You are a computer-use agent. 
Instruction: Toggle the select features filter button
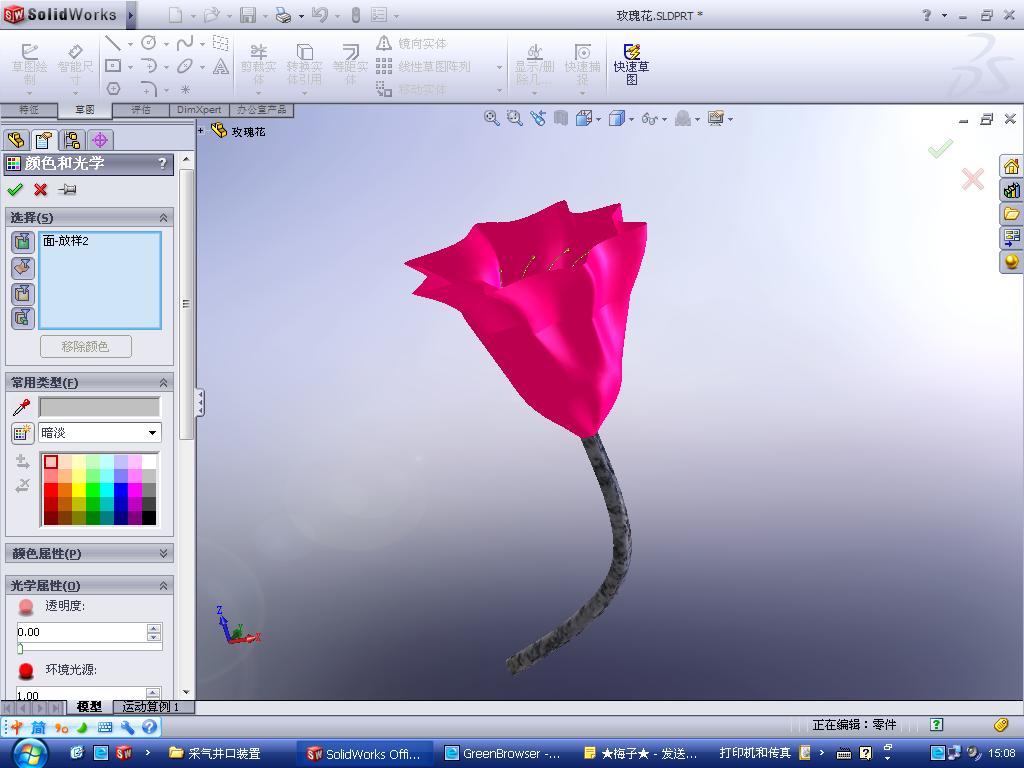pyautogui.click(x=23, y=318)
